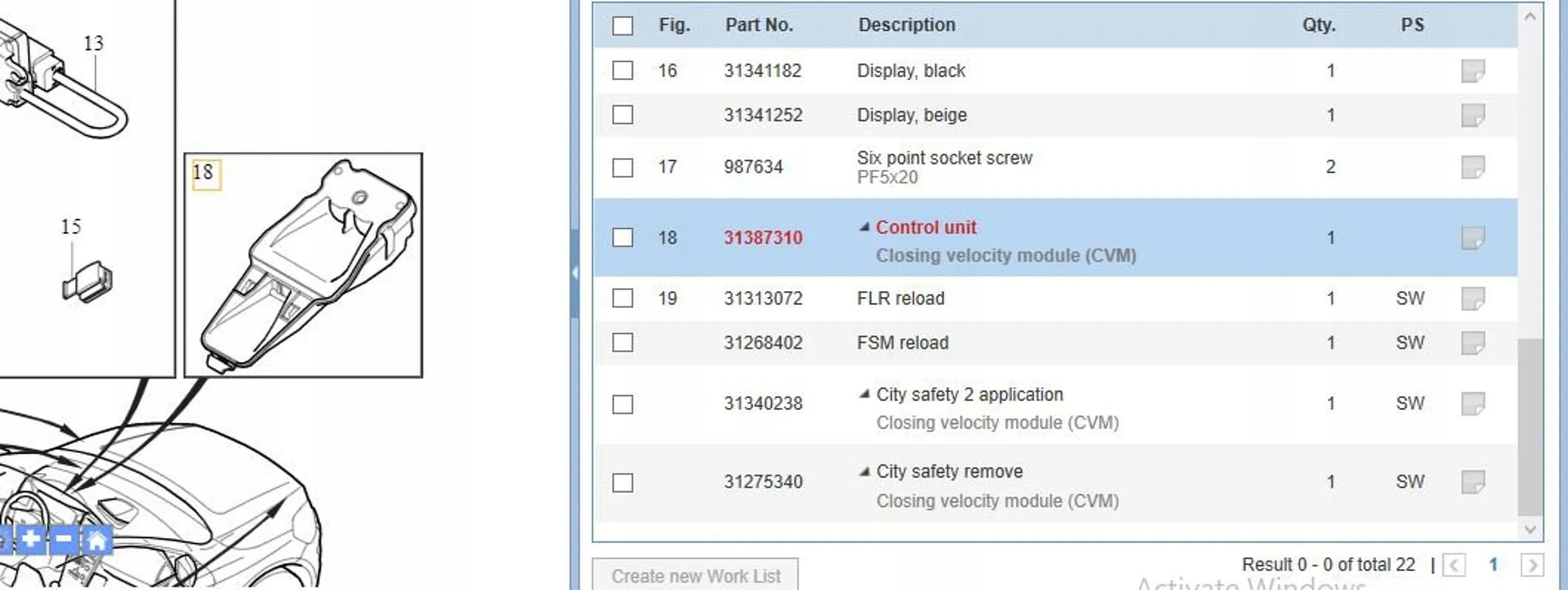Click the Control unit description link
Screen dimensions: 1568x590
tap(926, 227)
